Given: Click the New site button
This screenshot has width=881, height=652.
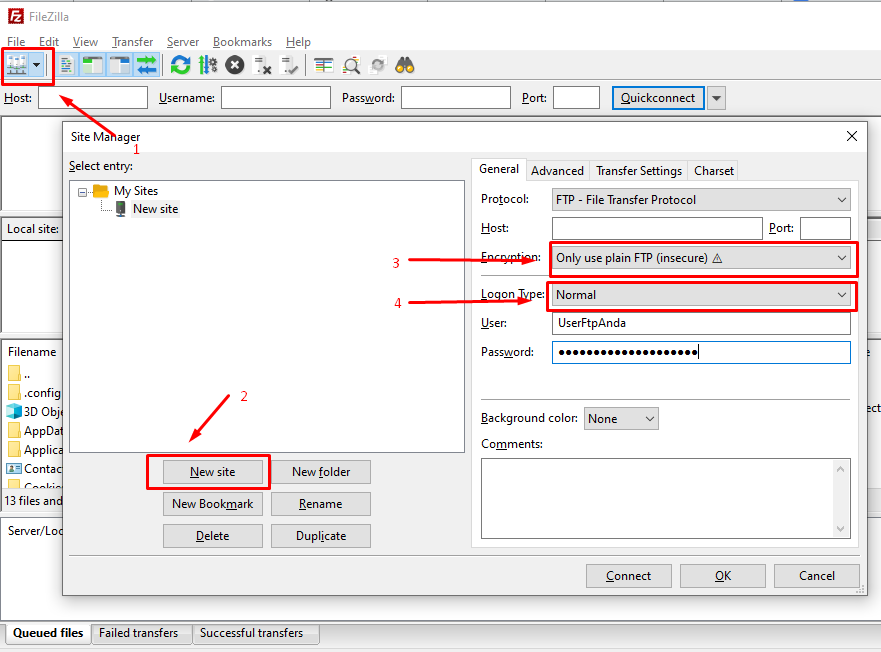Looking at the screenshot, I should (213, 472).
